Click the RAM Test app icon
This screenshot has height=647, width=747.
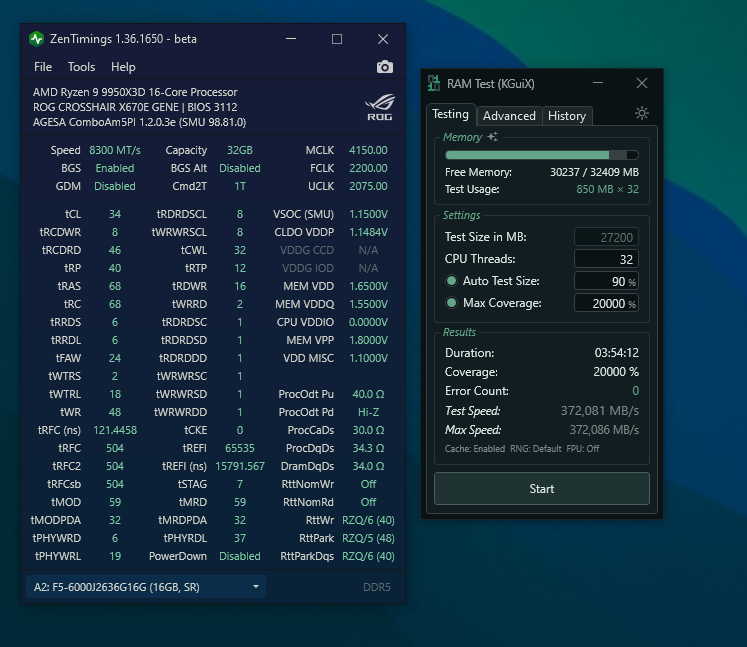434,83
